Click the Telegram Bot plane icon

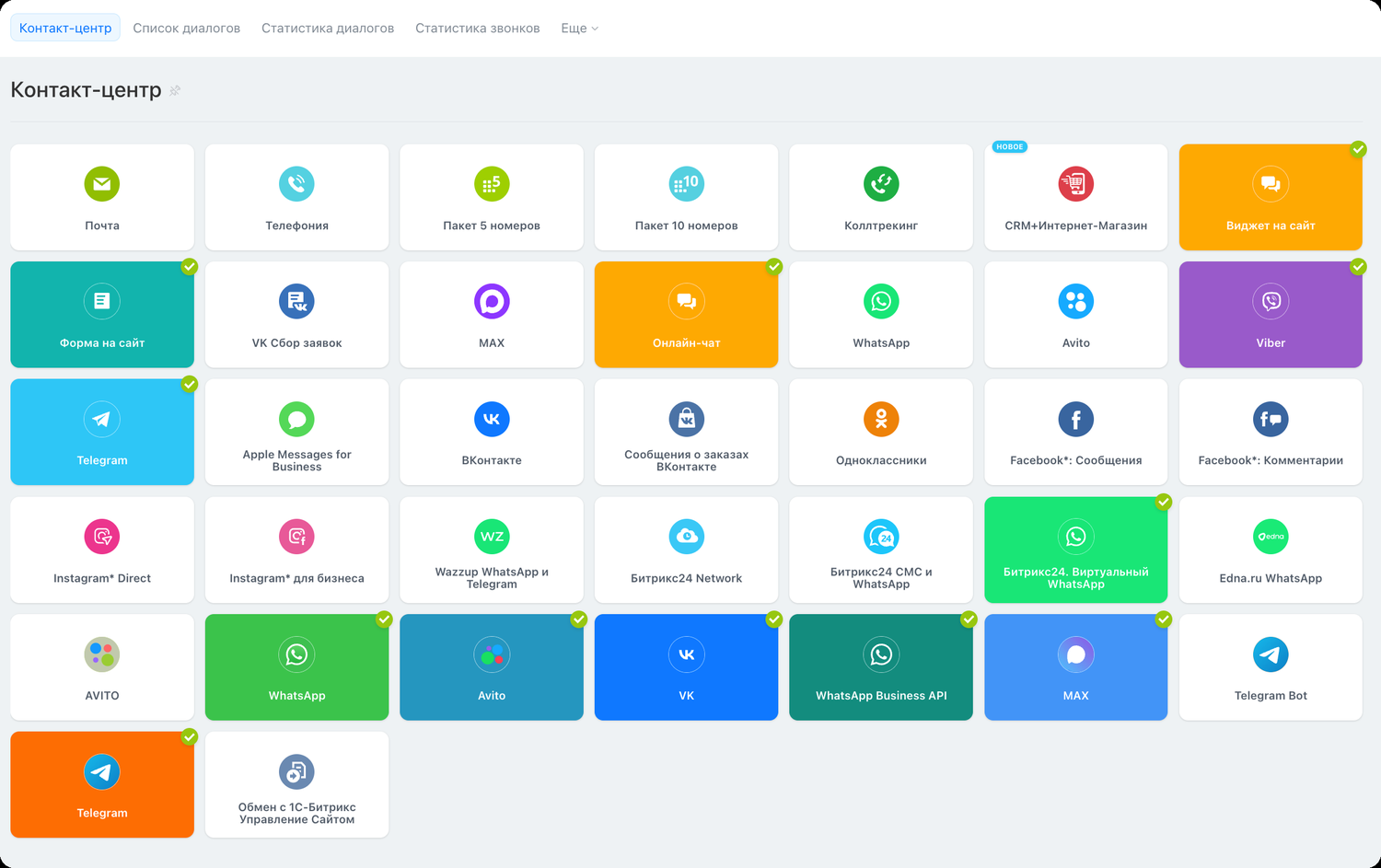[1271, 654]
